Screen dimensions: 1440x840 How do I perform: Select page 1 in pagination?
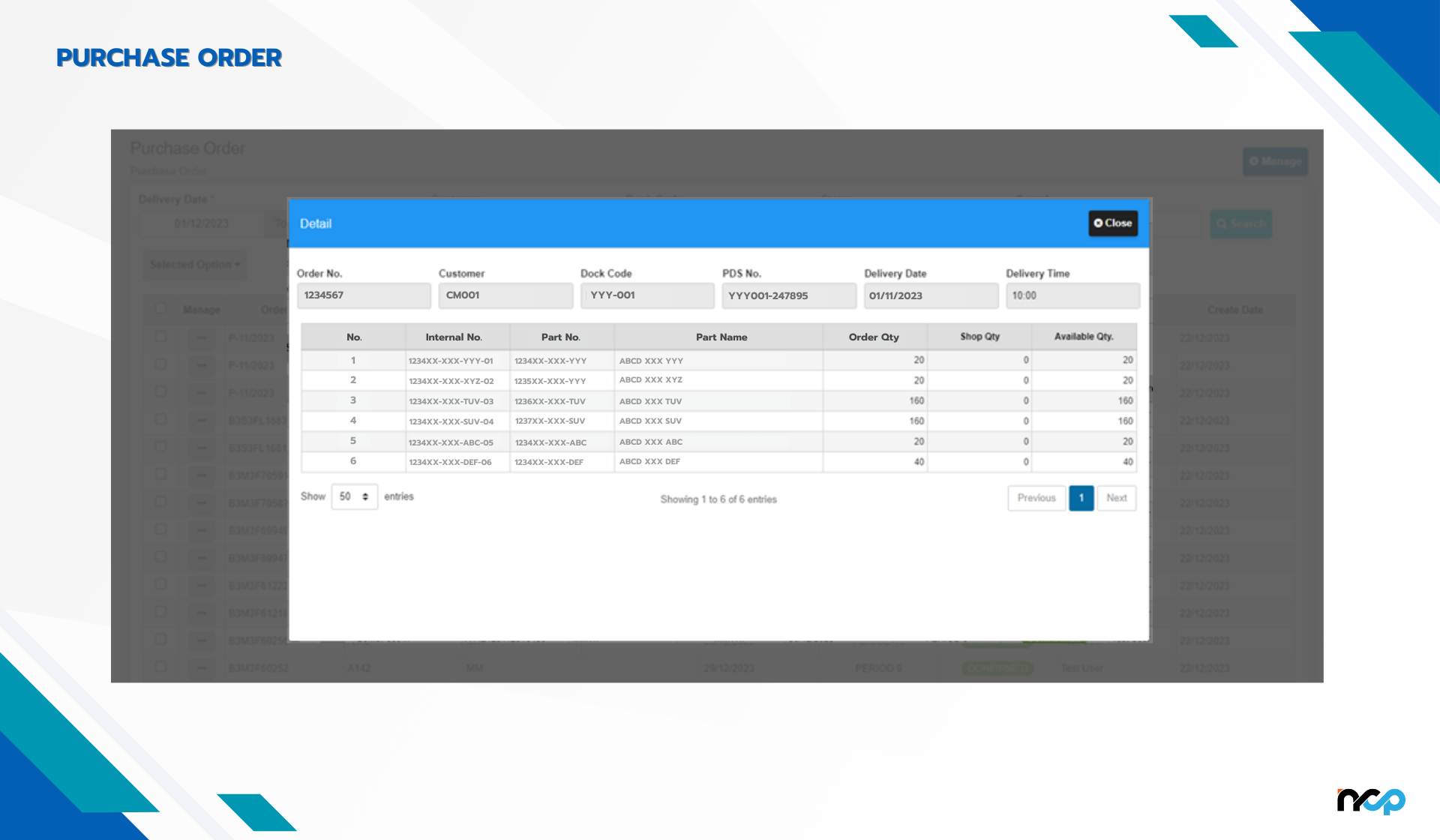point(1081,498)
